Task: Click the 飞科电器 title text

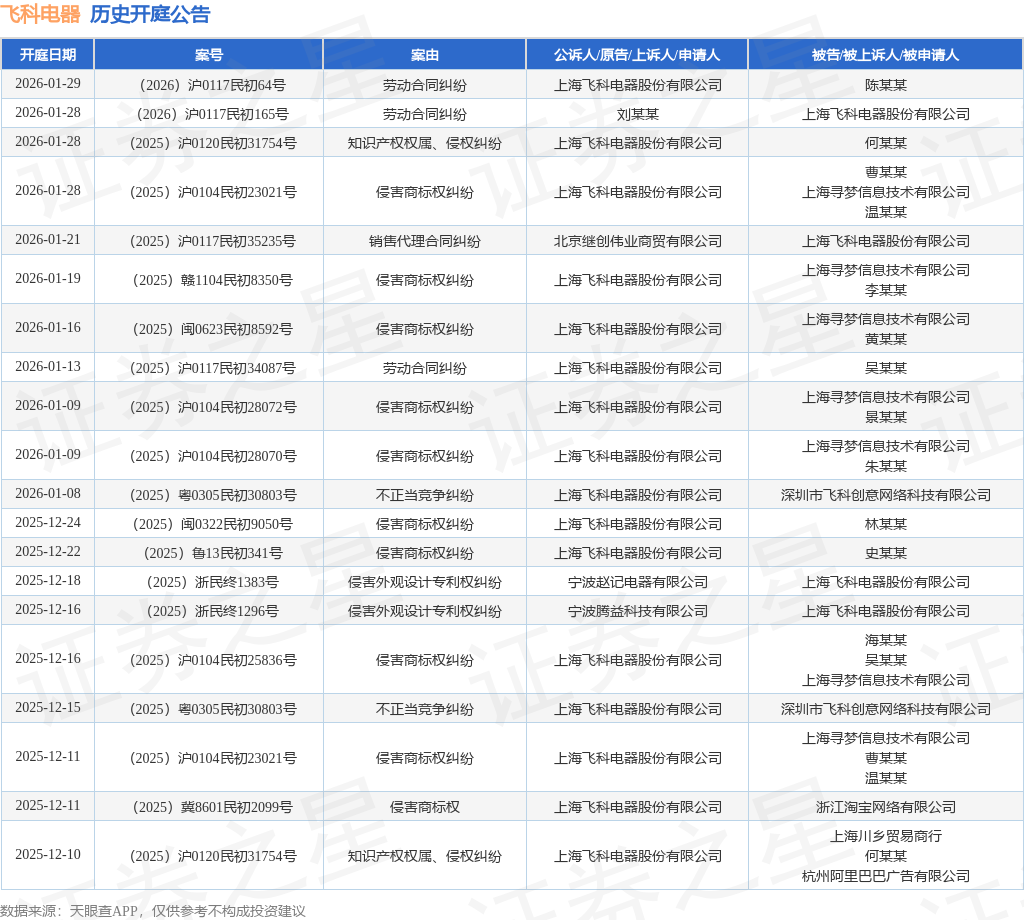Action: point(40,14)
